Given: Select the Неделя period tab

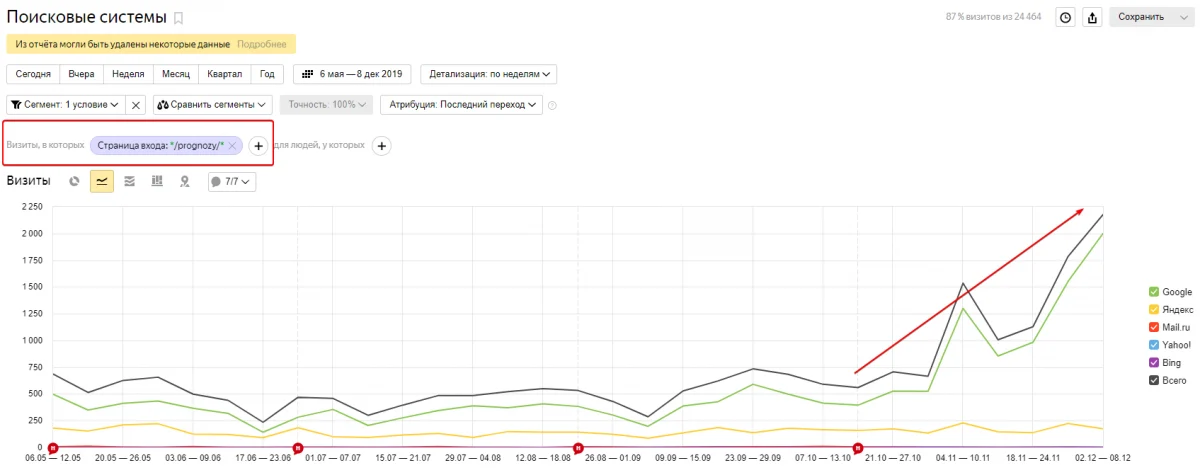Looking at the screenshot, I should [x=128, y=74].
